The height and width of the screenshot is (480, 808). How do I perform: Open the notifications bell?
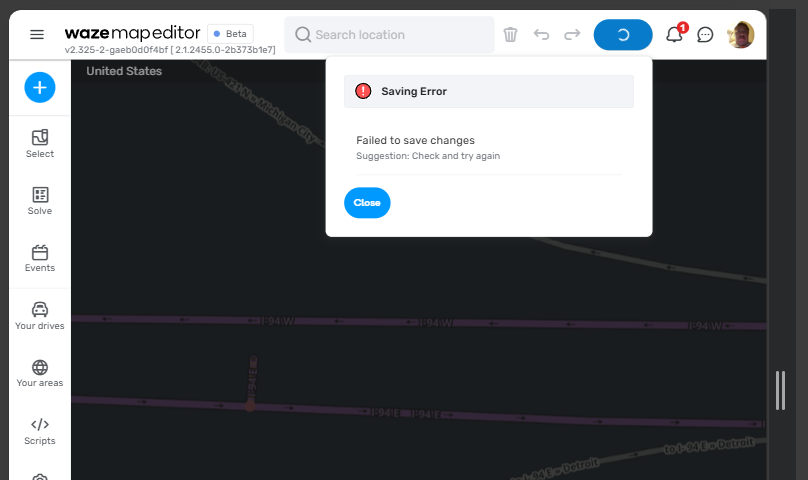tap(674, 35)
